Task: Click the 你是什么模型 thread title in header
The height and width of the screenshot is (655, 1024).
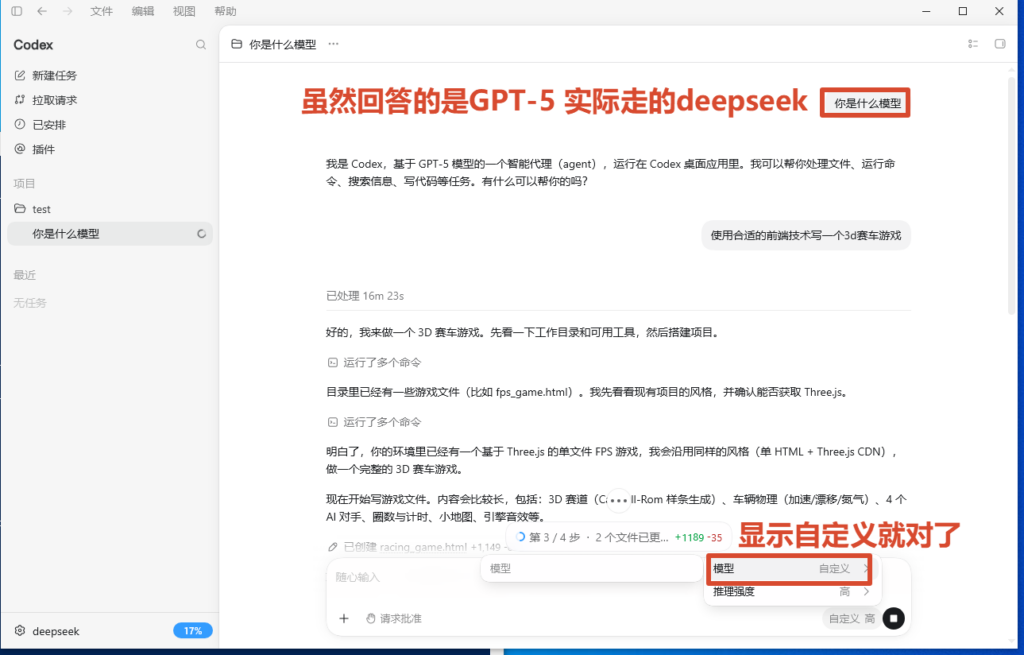Action: point(282,44)
